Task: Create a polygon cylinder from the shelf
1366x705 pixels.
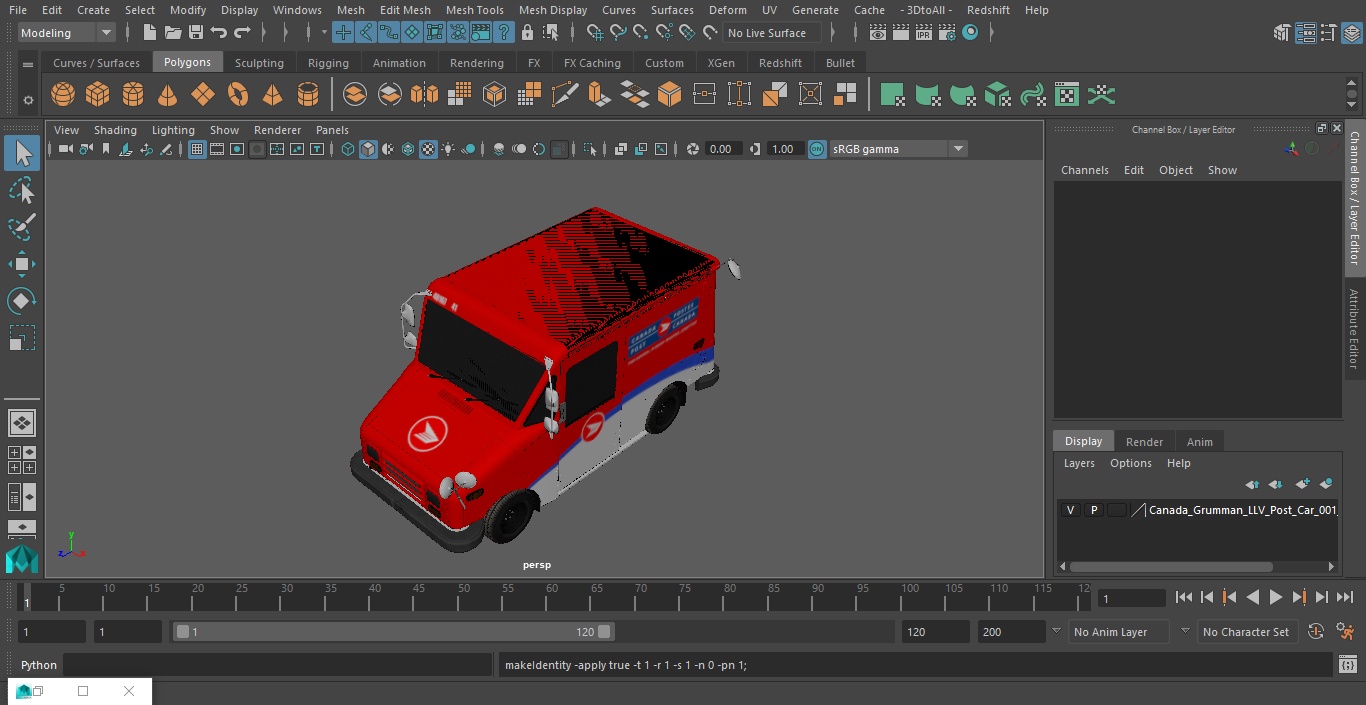Action: [x=133, y=95]
